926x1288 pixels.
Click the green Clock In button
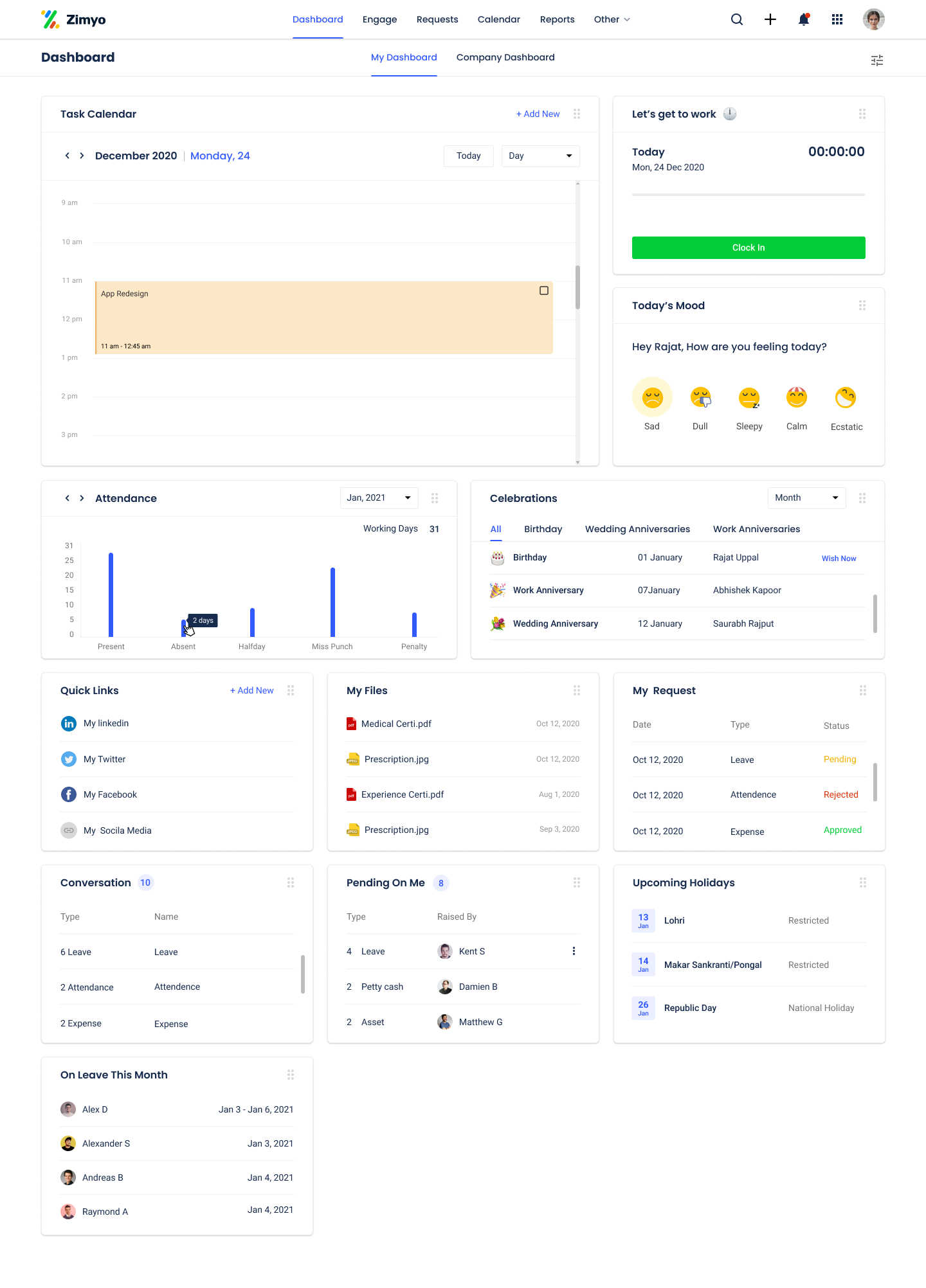coord(749,248)
